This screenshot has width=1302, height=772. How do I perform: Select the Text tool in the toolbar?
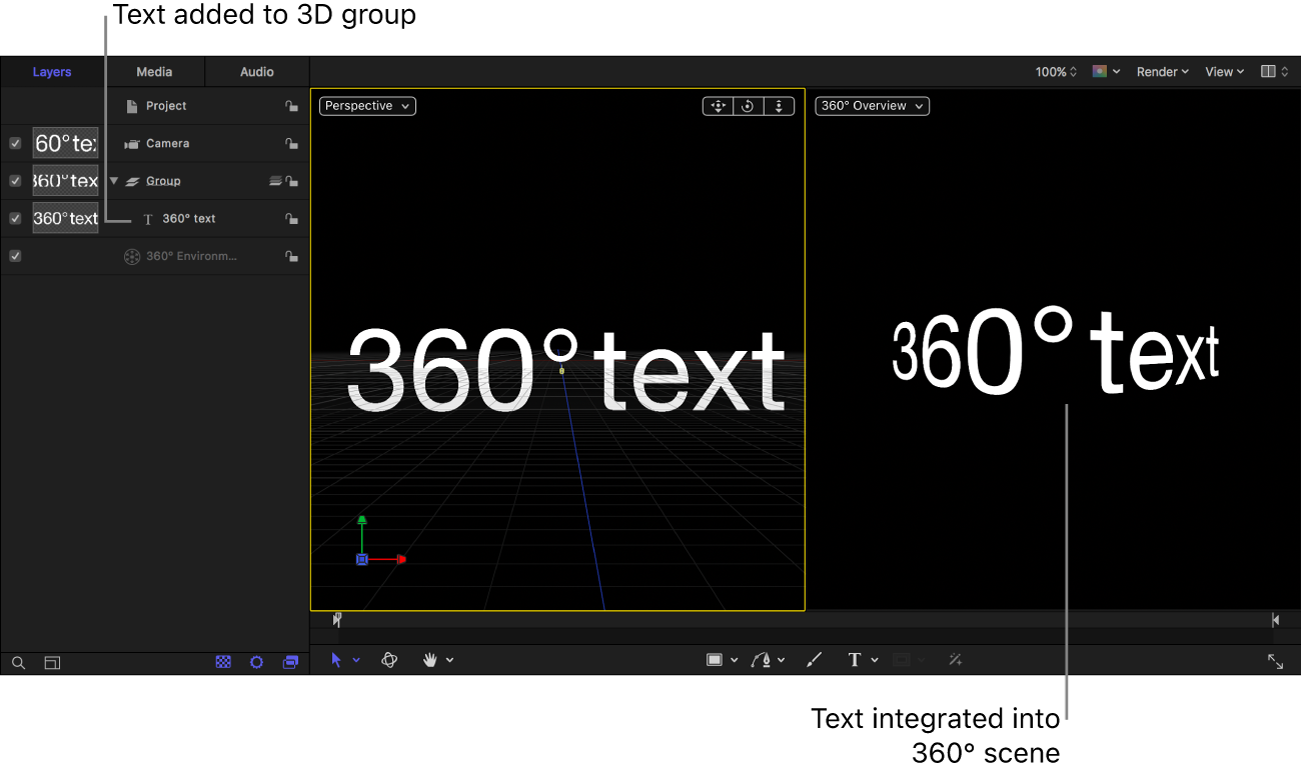click(855, 660)
